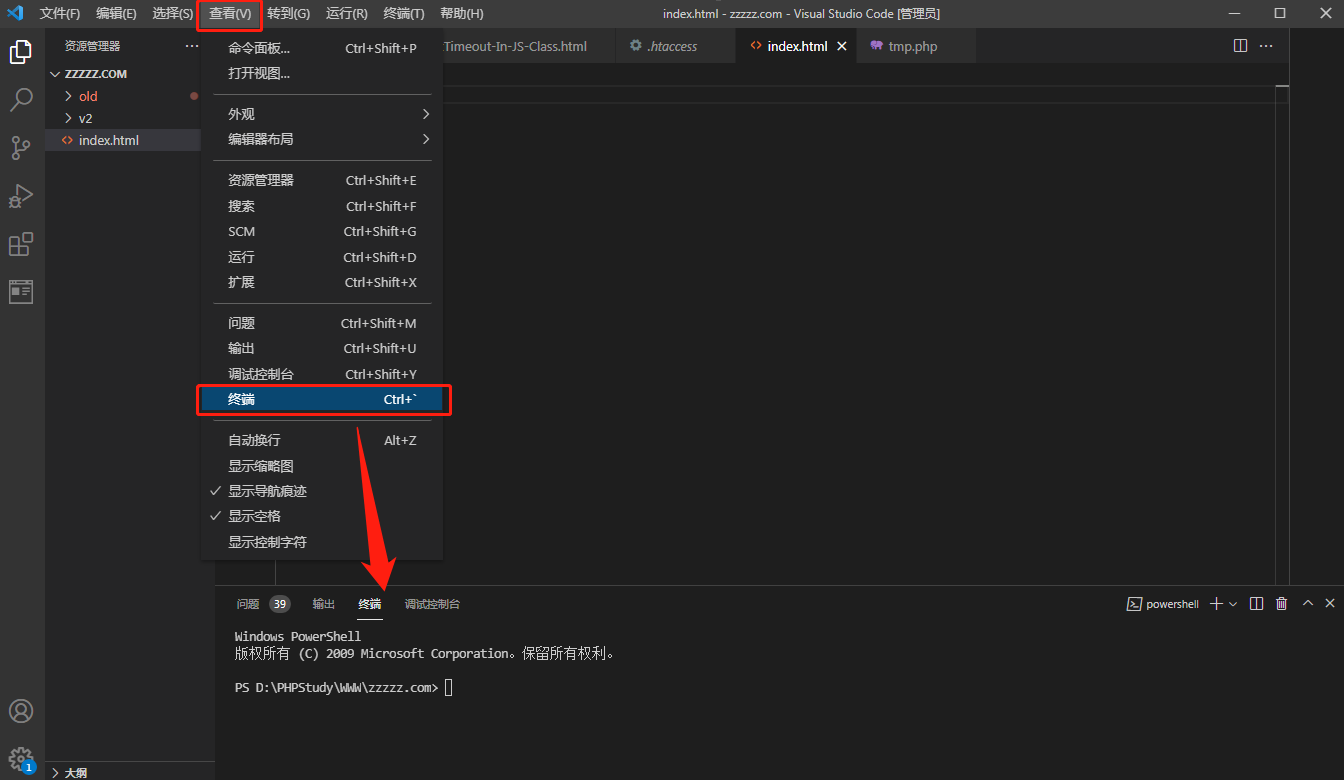Open the Accounts icon in the activity bar

click(x=21, y=710)
